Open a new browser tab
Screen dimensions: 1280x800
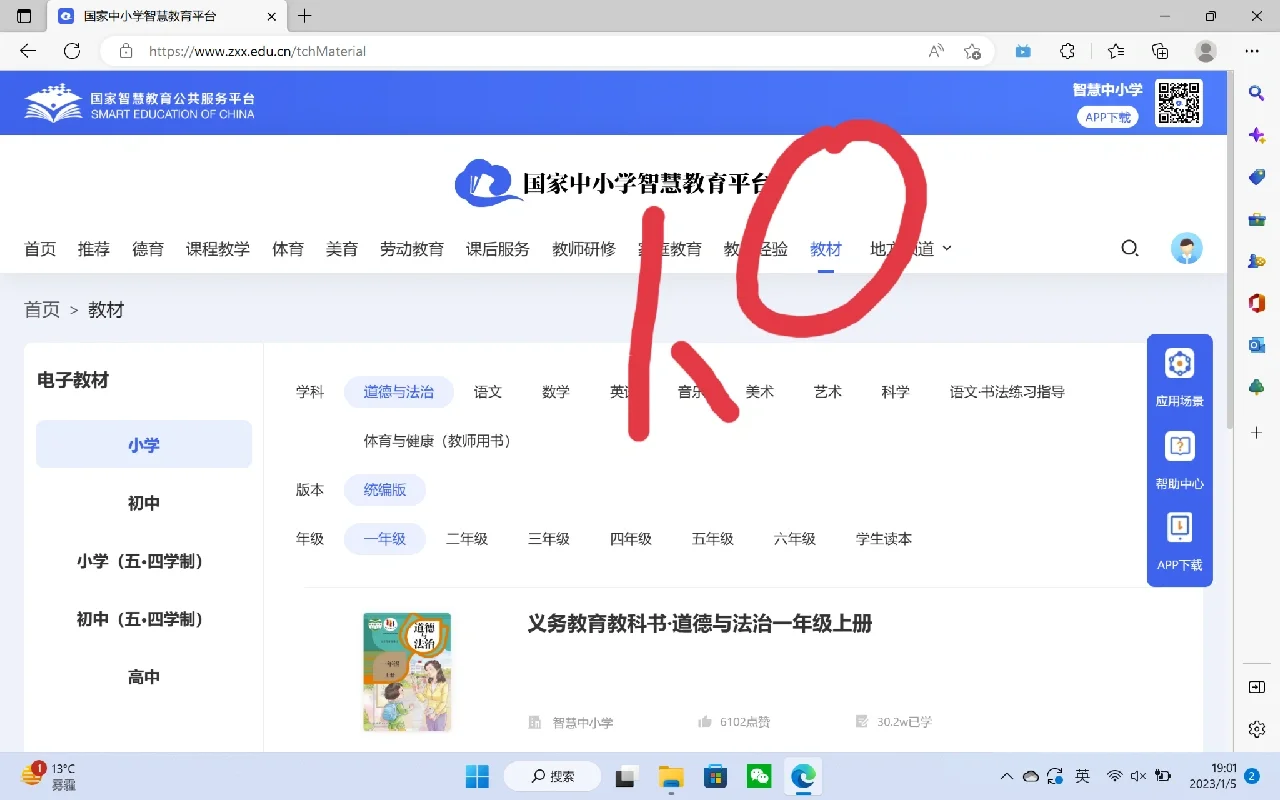click(305, 16)
